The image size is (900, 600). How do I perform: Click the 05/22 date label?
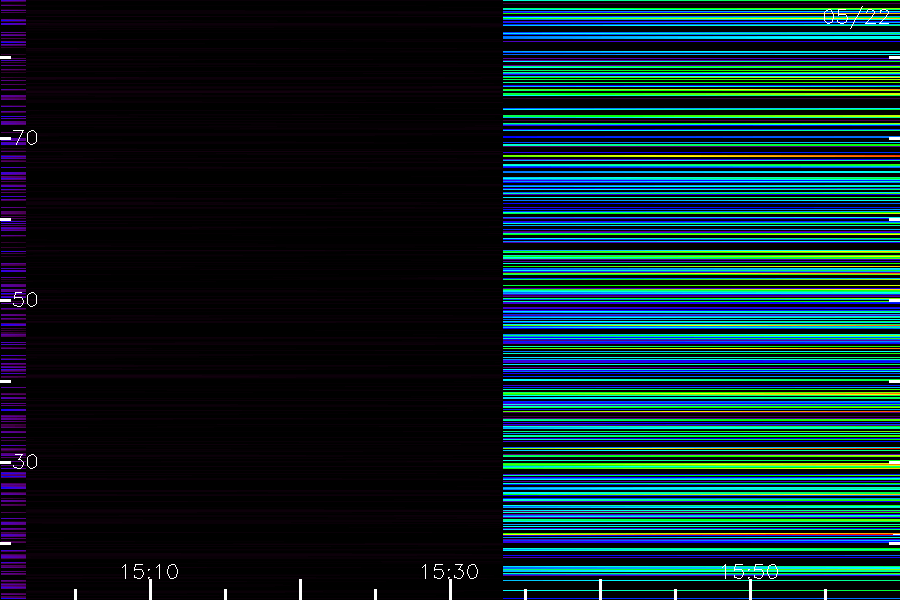(856, 17)
